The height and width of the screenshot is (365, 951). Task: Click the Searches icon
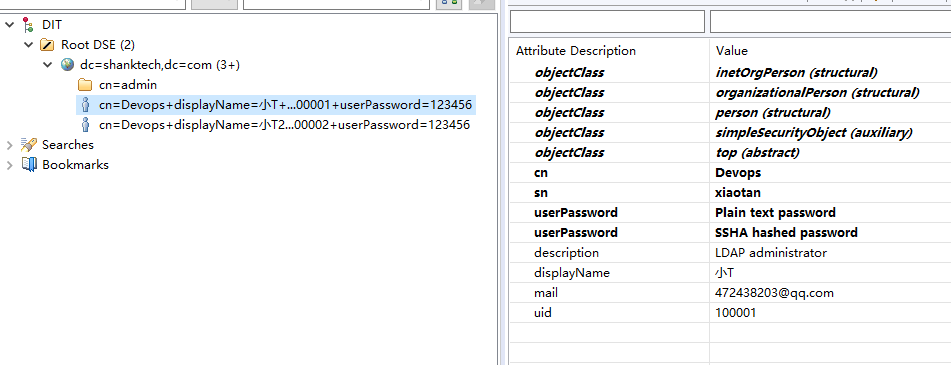click(x=29, y=144)
